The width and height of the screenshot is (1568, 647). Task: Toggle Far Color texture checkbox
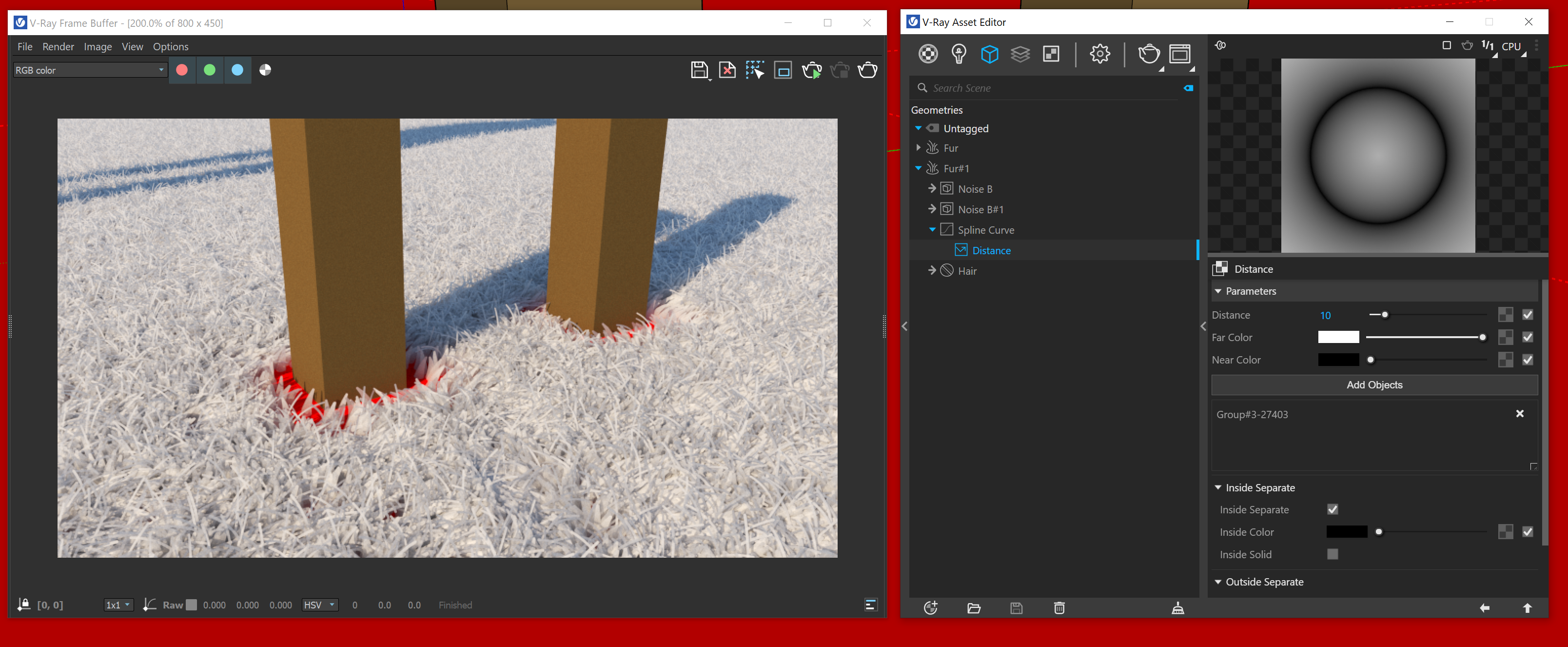(x=1528, y=337)
